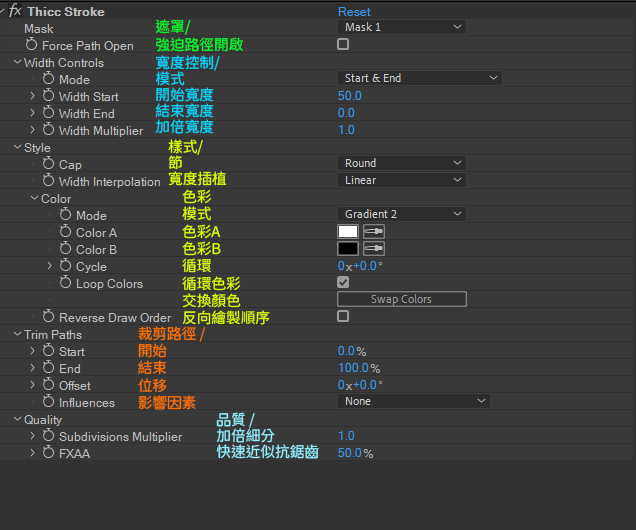This screenshot has width=636, height=530.
Task: Open the black Color B swatch
Action: 348,249
